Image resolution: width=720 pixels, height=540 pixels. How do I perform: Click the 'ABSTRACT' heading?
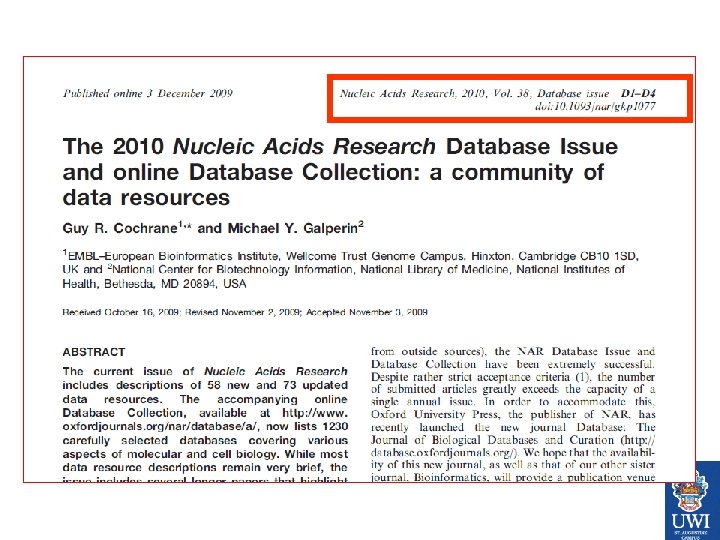tap(94, 352)
